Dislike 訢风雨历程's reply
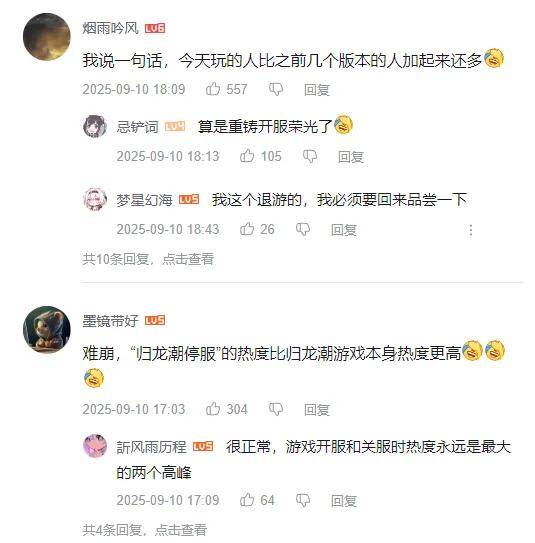The height and width of the screenshot is (543, 535). 303,500
